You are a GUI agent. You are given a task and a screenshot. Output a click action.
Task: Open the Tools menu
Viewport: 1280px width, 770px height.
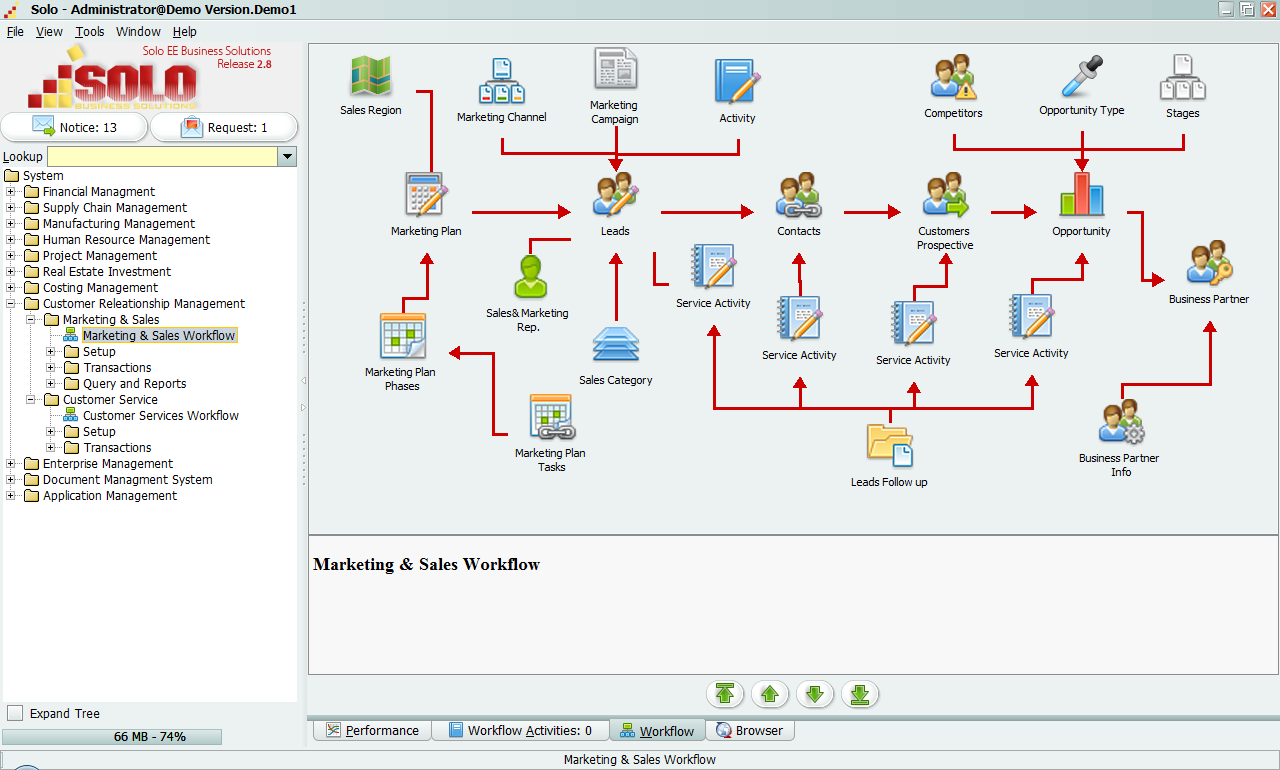click(89, 32)
